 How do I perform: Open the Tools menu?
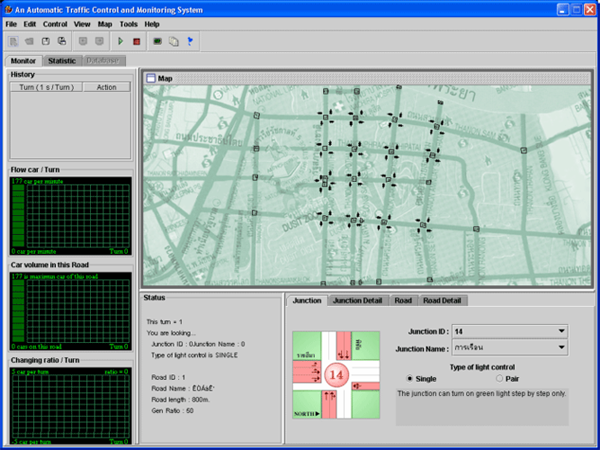(x=128, y=23)
